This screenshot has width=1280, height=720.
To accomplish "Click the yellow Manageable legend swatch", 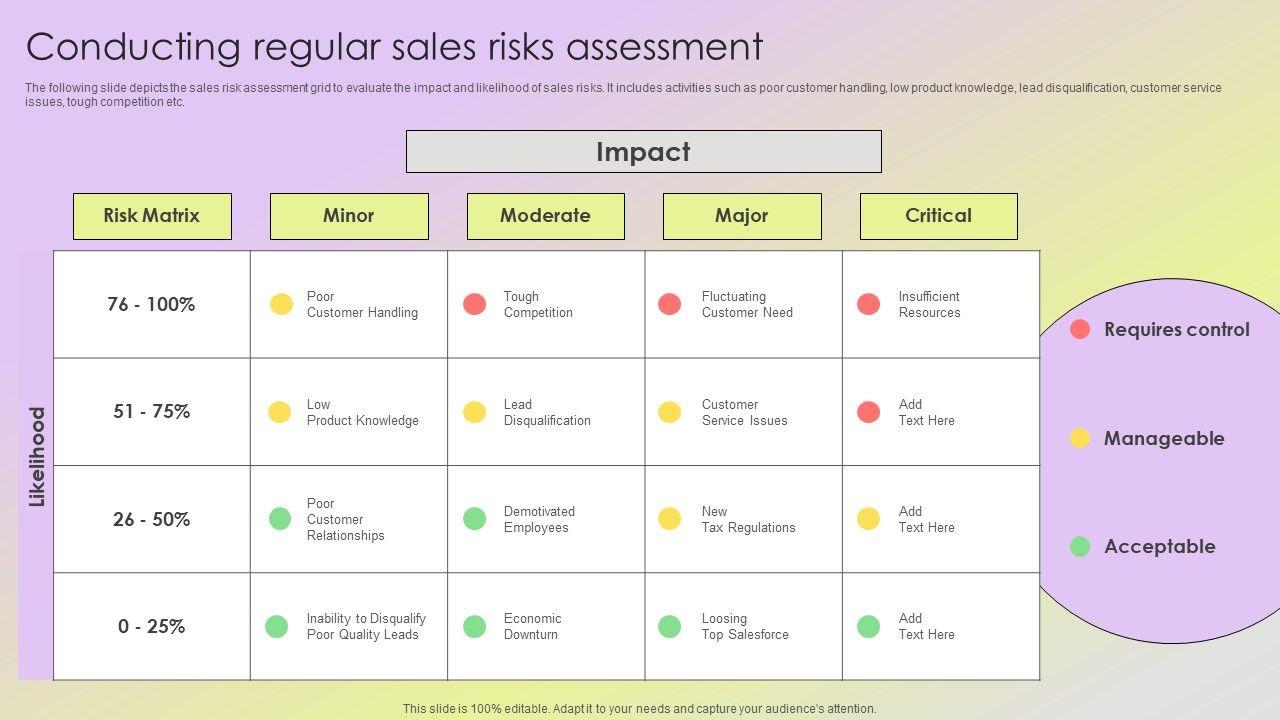I will 1080,438.
